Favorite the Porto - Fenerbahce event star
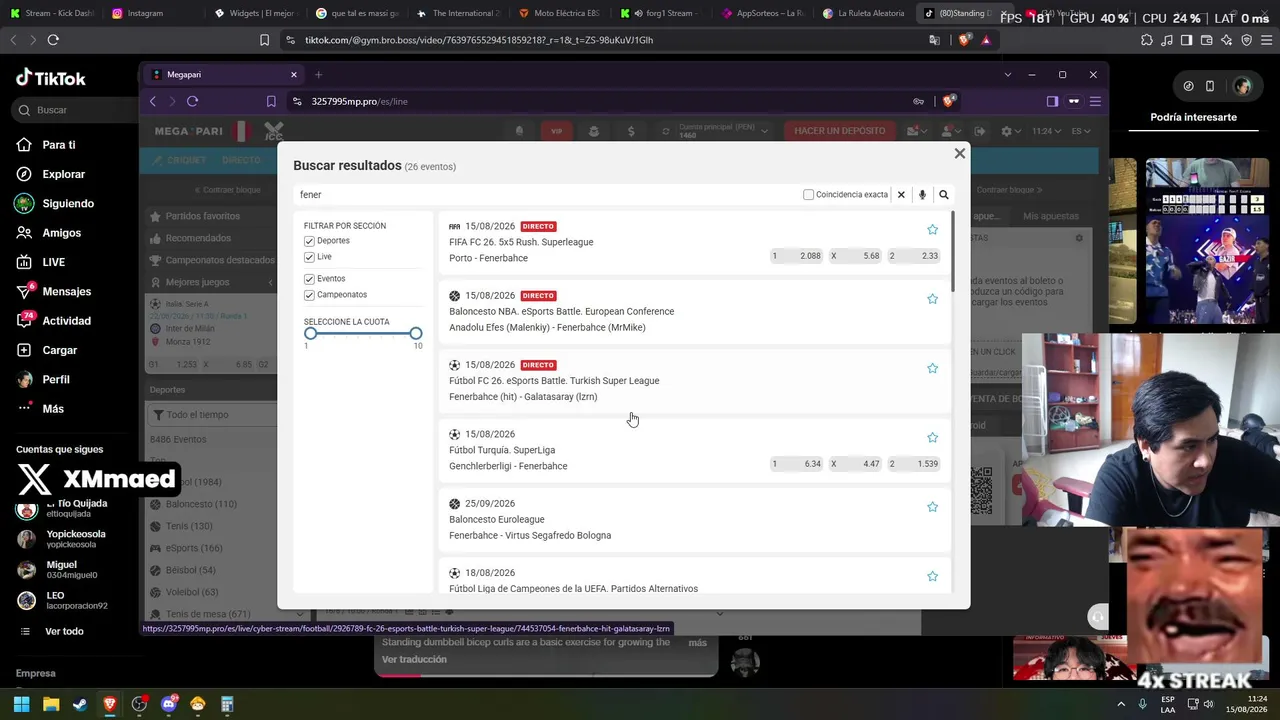 pos(932,230)
